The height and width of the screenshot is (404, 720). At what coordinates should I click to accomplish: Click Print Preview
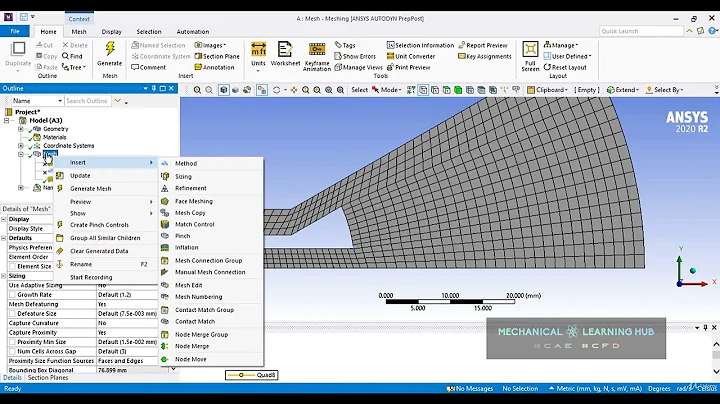tap(408, 67)
